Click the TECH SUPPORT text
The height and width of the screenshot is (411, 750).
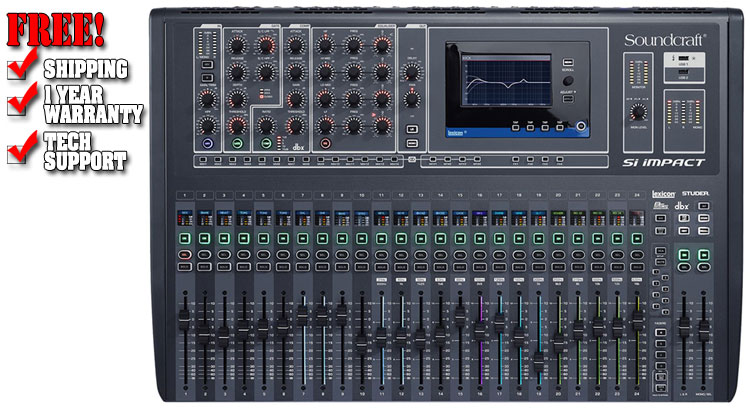(x=85, y=152)
